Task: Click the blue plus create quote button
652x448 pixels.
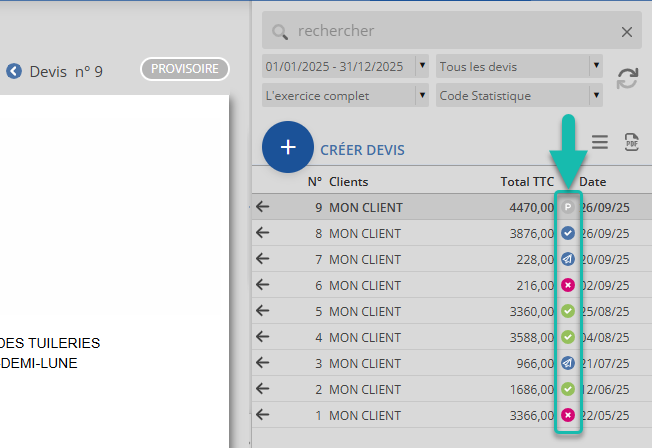Action: click(288, 147)
